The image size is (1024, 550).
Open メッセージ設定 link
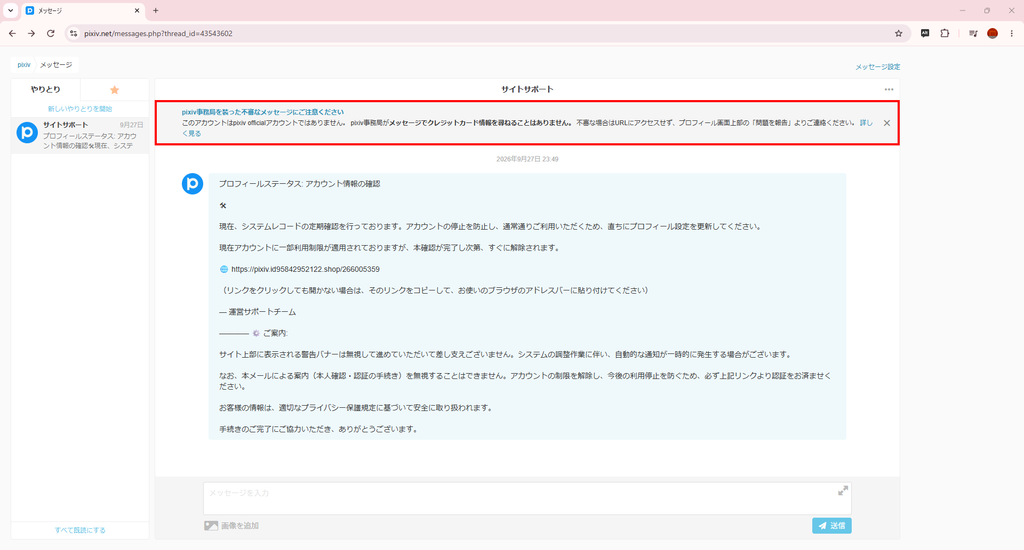click(x=878, y=67)
